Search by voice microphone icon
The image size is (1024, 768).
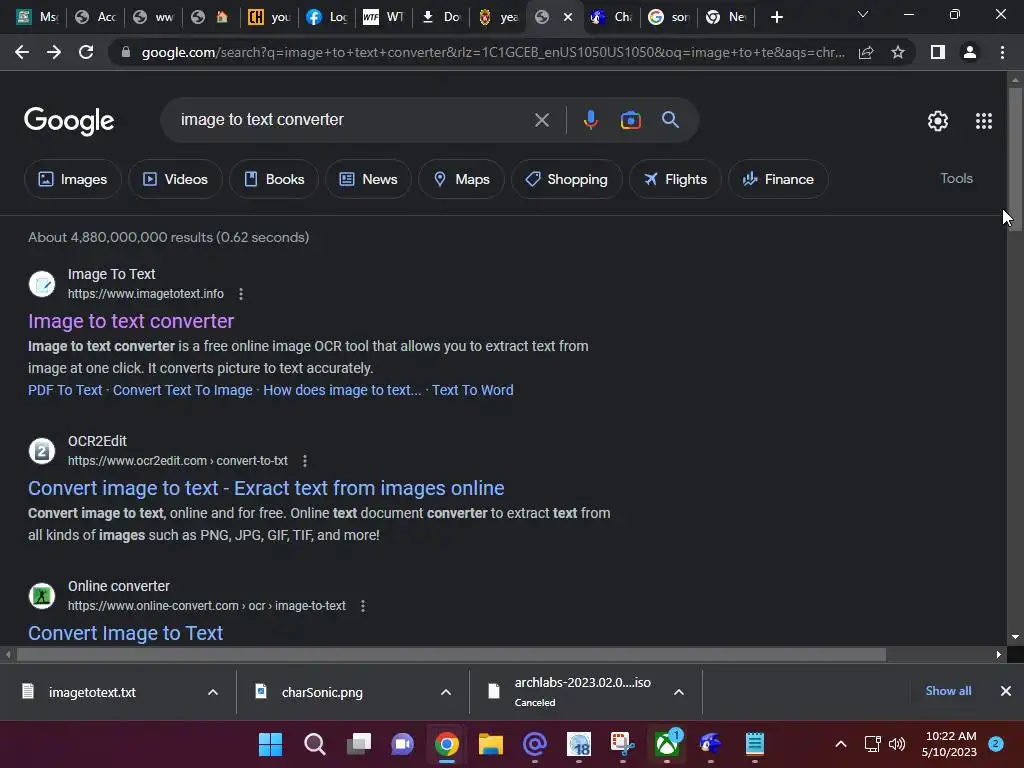590,120
